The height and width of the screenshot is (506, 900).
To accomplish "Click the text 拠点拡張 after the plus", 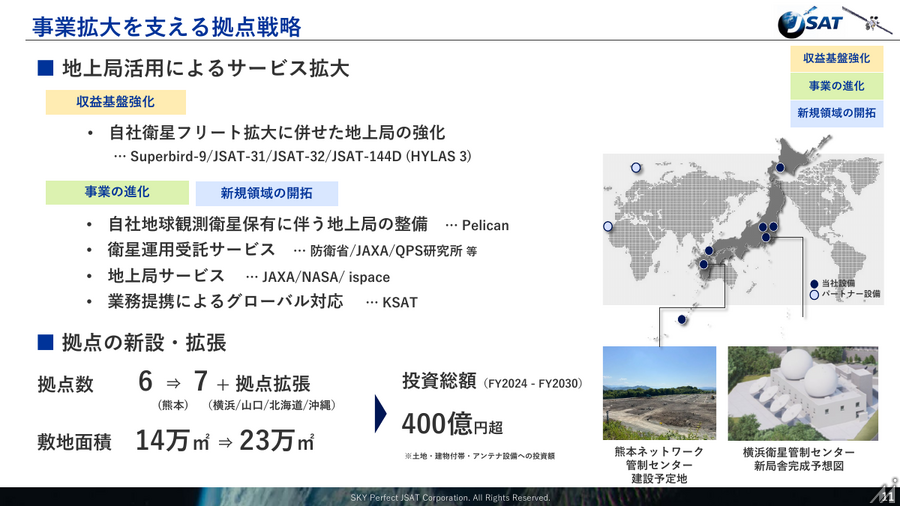I will click(273, 383).
